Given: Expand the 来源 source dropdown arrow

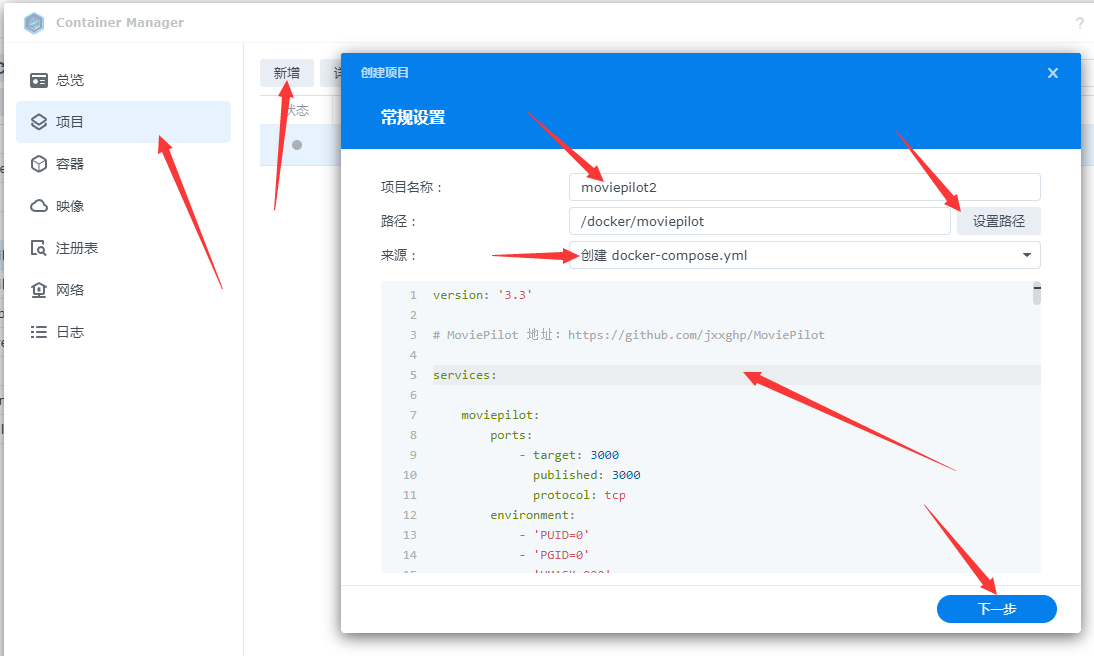Looking at the screenshot, I should 1026,255.
